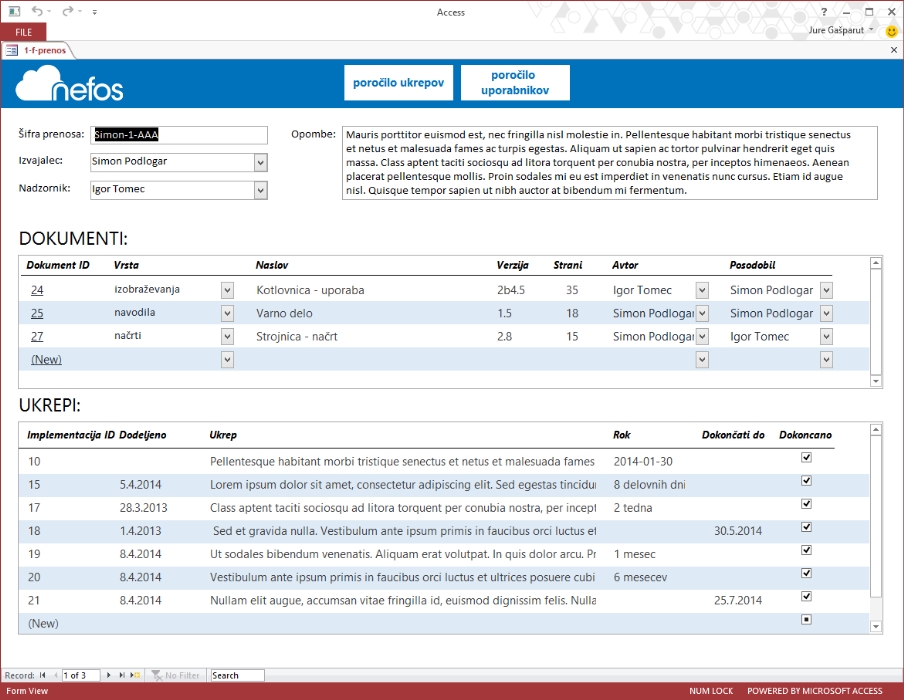The height and width of the screenshot is (700, 904).
Task: Open Avtor dropdown for Varno delo row
Action: (702, 313)
